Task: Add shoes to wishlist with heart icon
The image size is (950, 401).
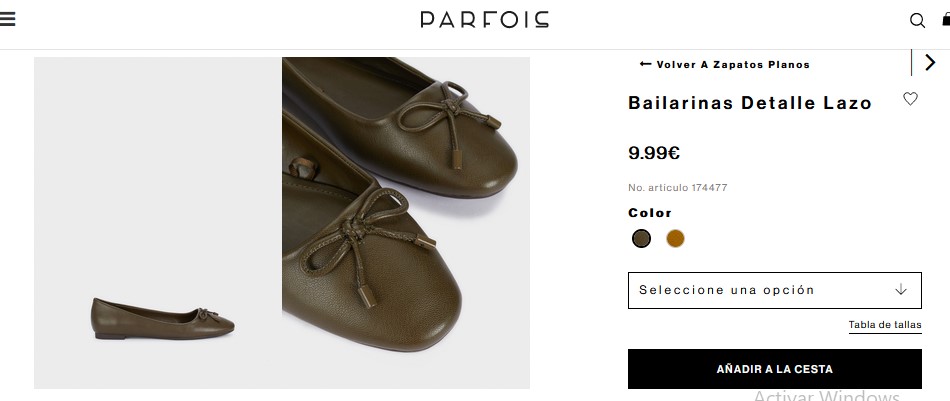Action: pos(910,99)
